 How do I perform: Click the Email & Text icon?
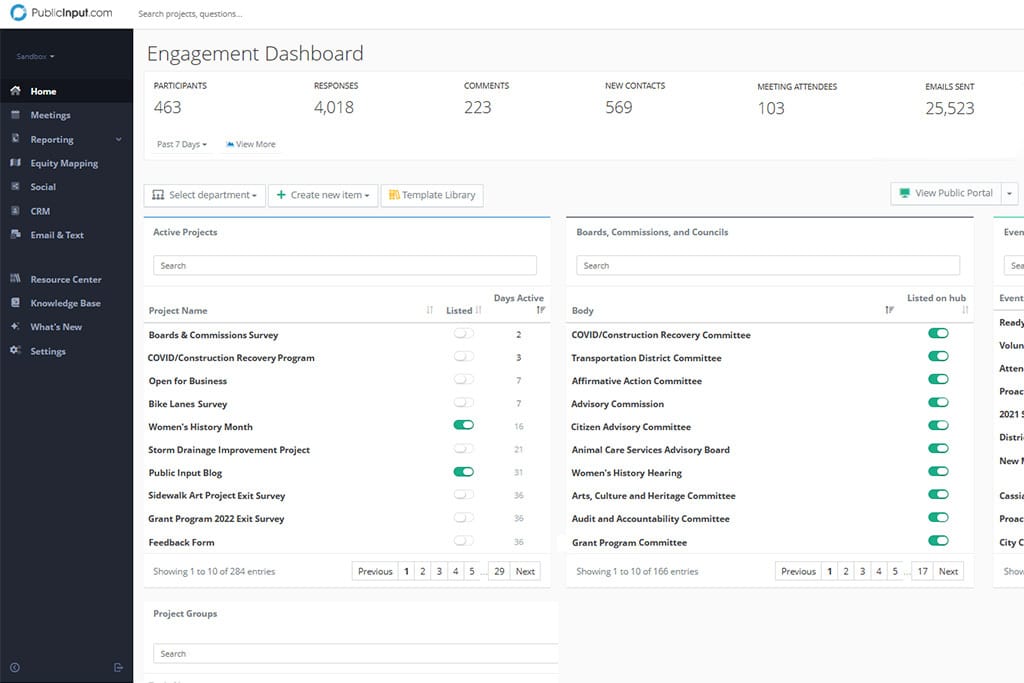pyautogui.click(x=15, y=235)
